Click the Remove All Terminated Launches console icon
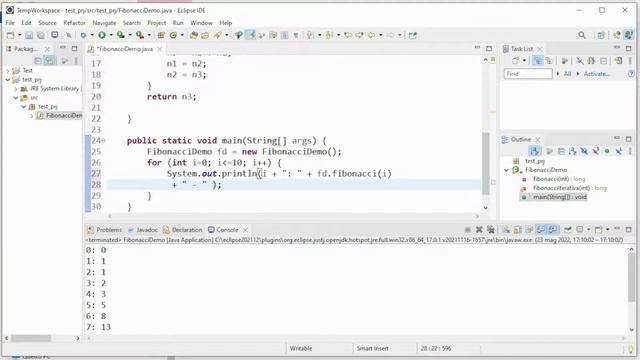Viewport: 640px width, 360px height. pyautogui.click(x=491, y=230)
